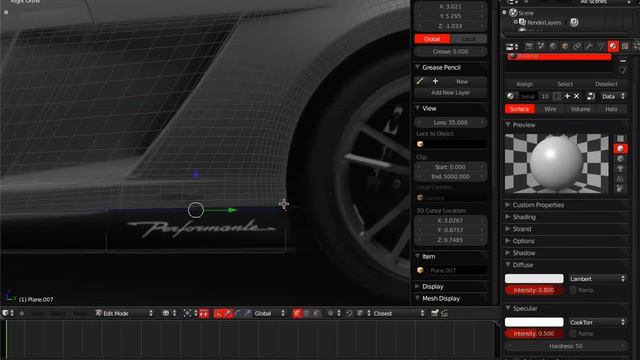The height and width of the screenshot is (360, 640).
Task: Unlink material with the X icon
Action: 577,96
